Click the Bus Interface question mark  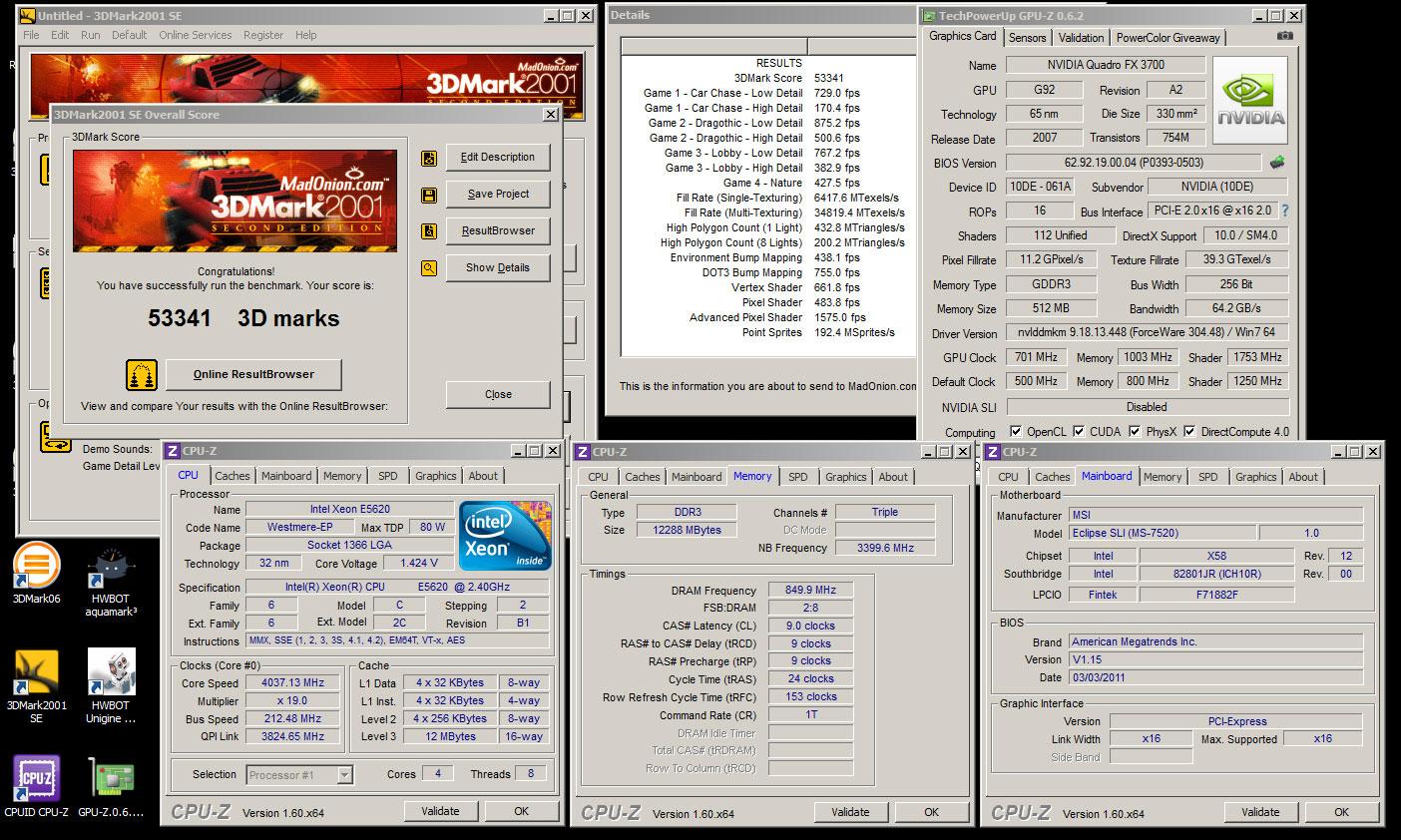click(1284, 211)
